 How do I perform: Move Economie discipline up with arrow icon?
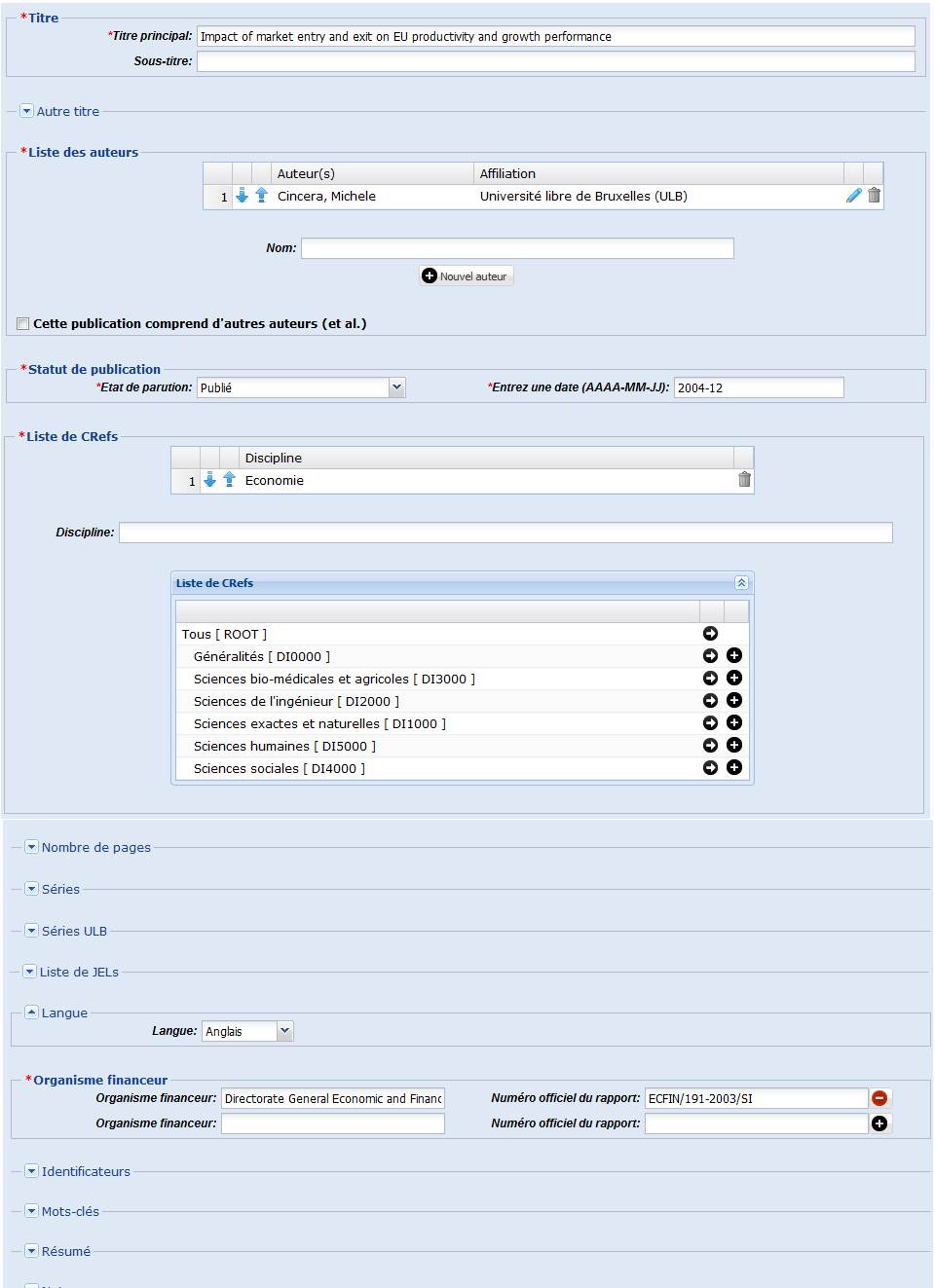click(230, 480)
